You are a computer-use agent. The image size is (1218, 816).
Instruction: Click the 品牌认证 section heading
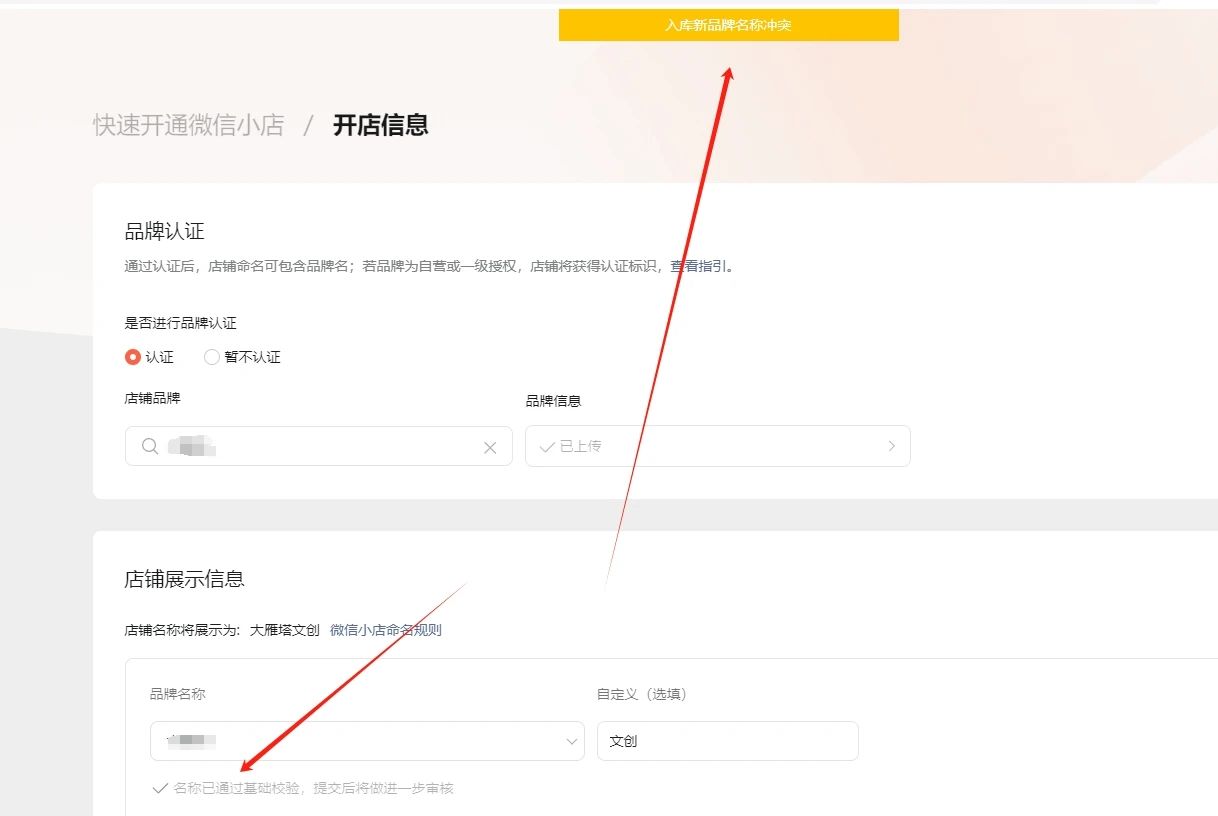coord(164,231)
